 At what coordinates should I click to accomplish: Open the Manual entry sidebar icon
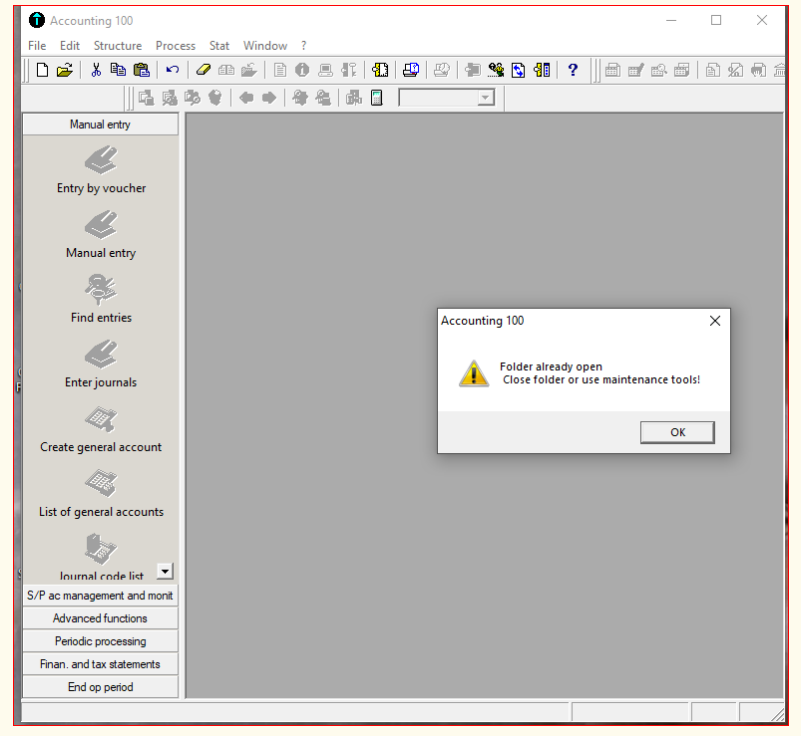pos(101,234)
